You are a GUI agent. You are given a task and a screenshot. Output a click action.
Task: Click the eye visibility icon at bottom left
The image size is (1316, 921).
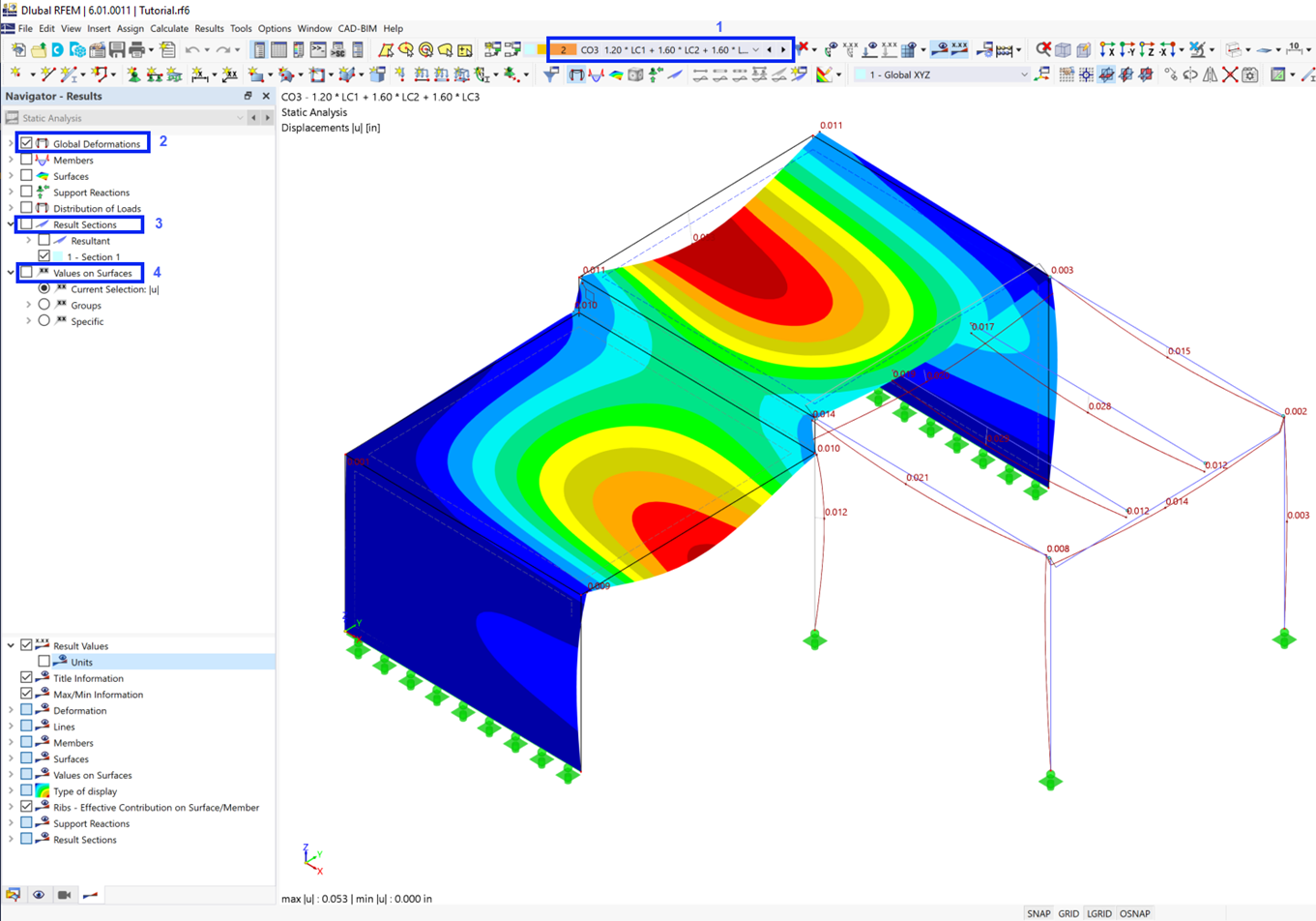click(x=39, y=896)
